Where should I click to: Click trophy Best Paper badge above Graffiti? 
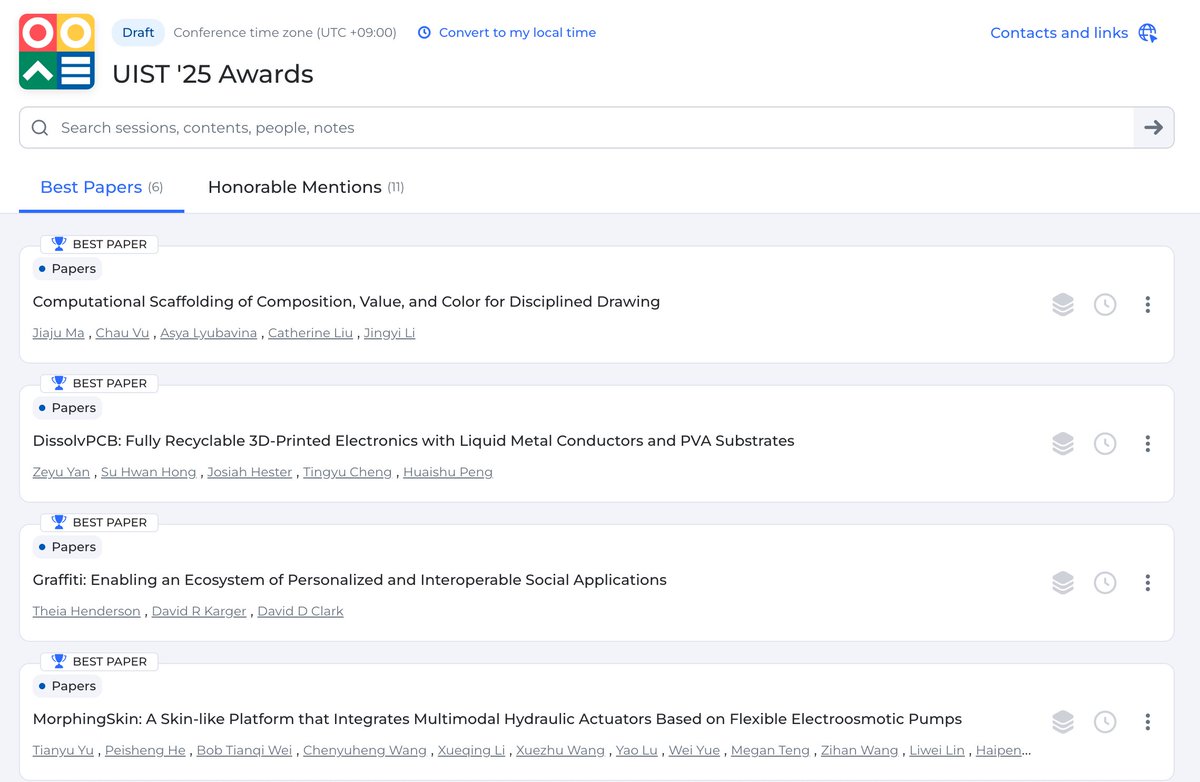click(x=99, y=522)
